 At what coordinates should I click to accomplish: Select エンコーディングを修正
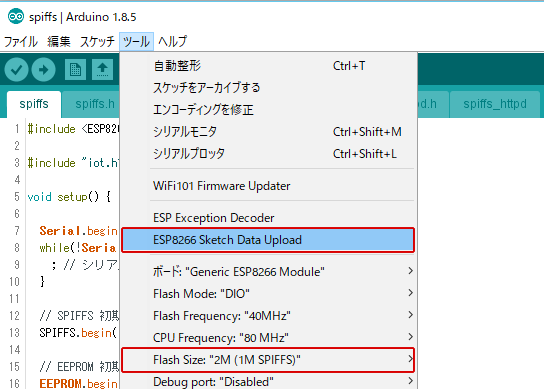point(269,110)
